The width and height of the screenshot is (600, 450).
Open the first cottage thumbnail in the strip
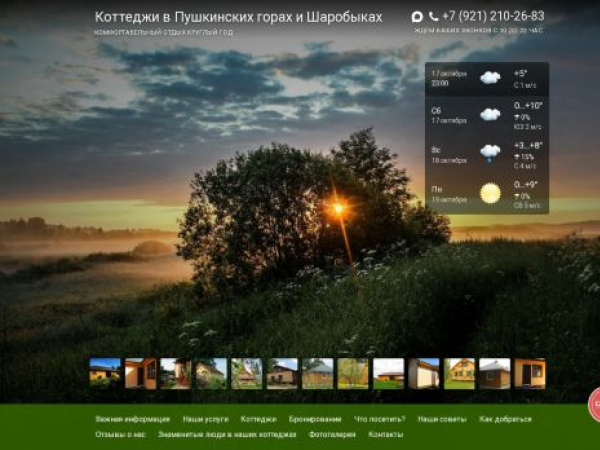(x=105, y=373)
